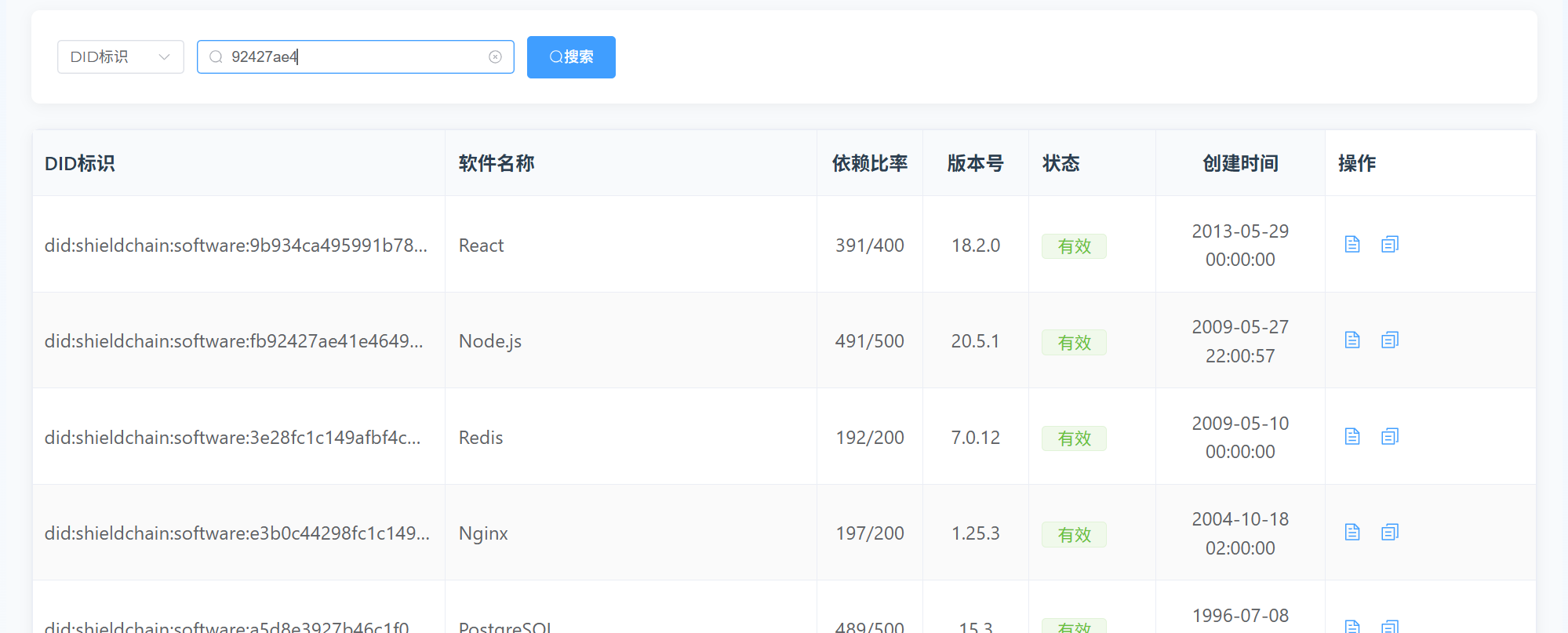
Task: View details document icon for React row
Action: [1352, 245]
